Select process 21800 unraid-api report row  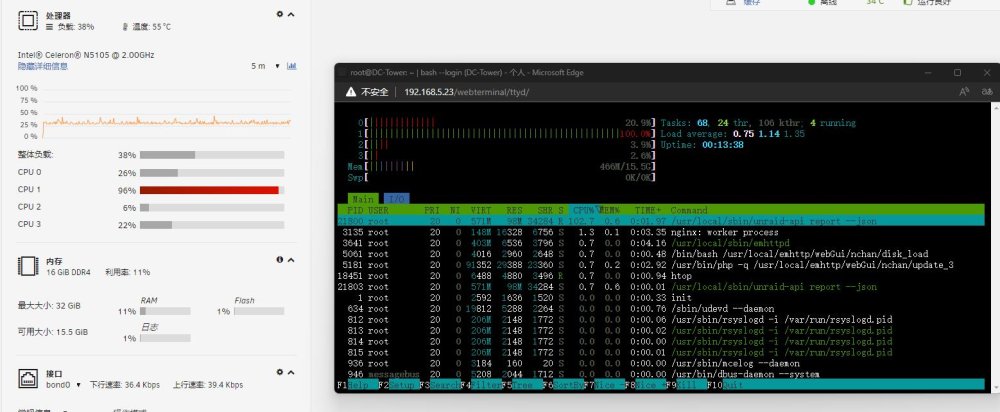(661, 221)
